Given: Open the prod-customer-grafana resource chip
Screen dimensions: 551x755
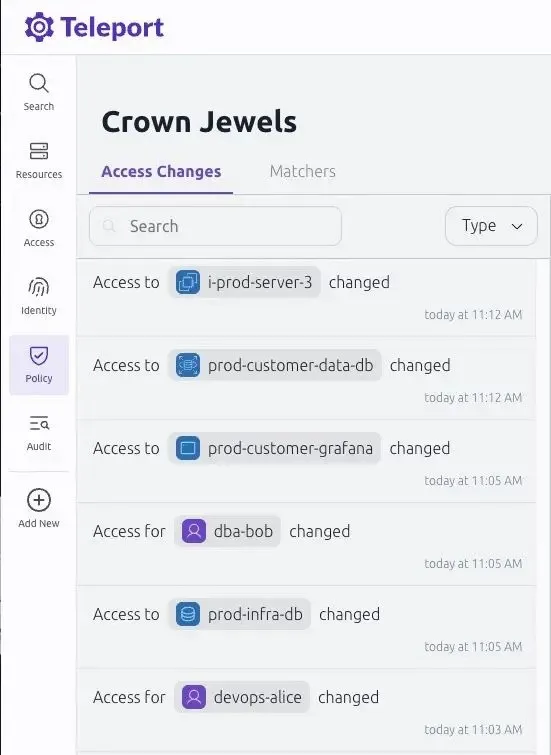Looking at the screenshot, I should click(x=275, y=448).
